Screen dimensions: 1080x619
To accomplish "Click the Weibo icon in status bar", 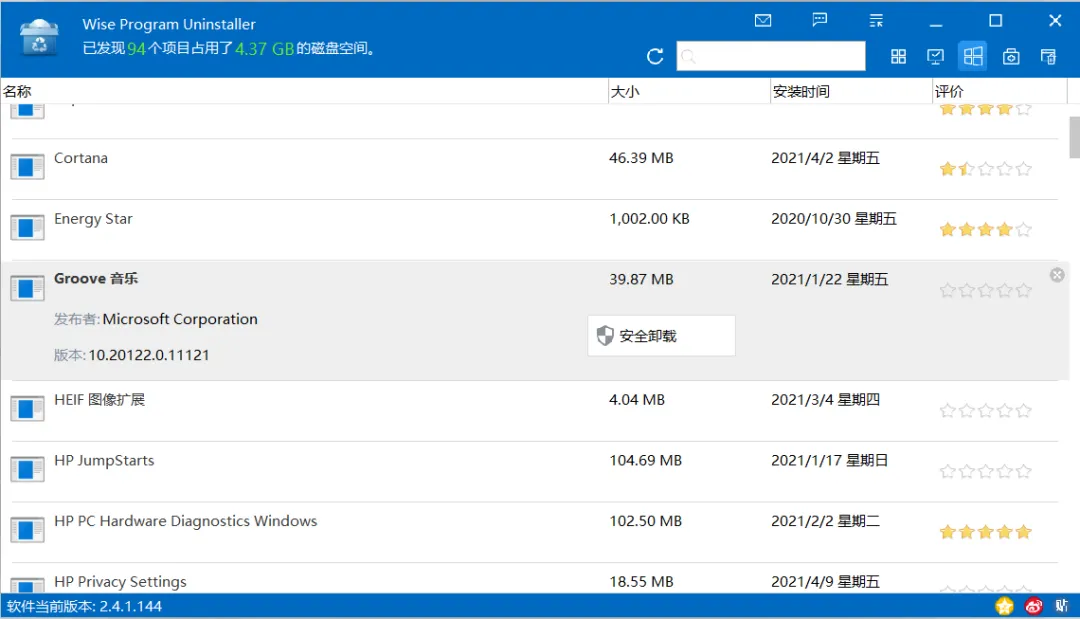I will tap(1033, 606).
